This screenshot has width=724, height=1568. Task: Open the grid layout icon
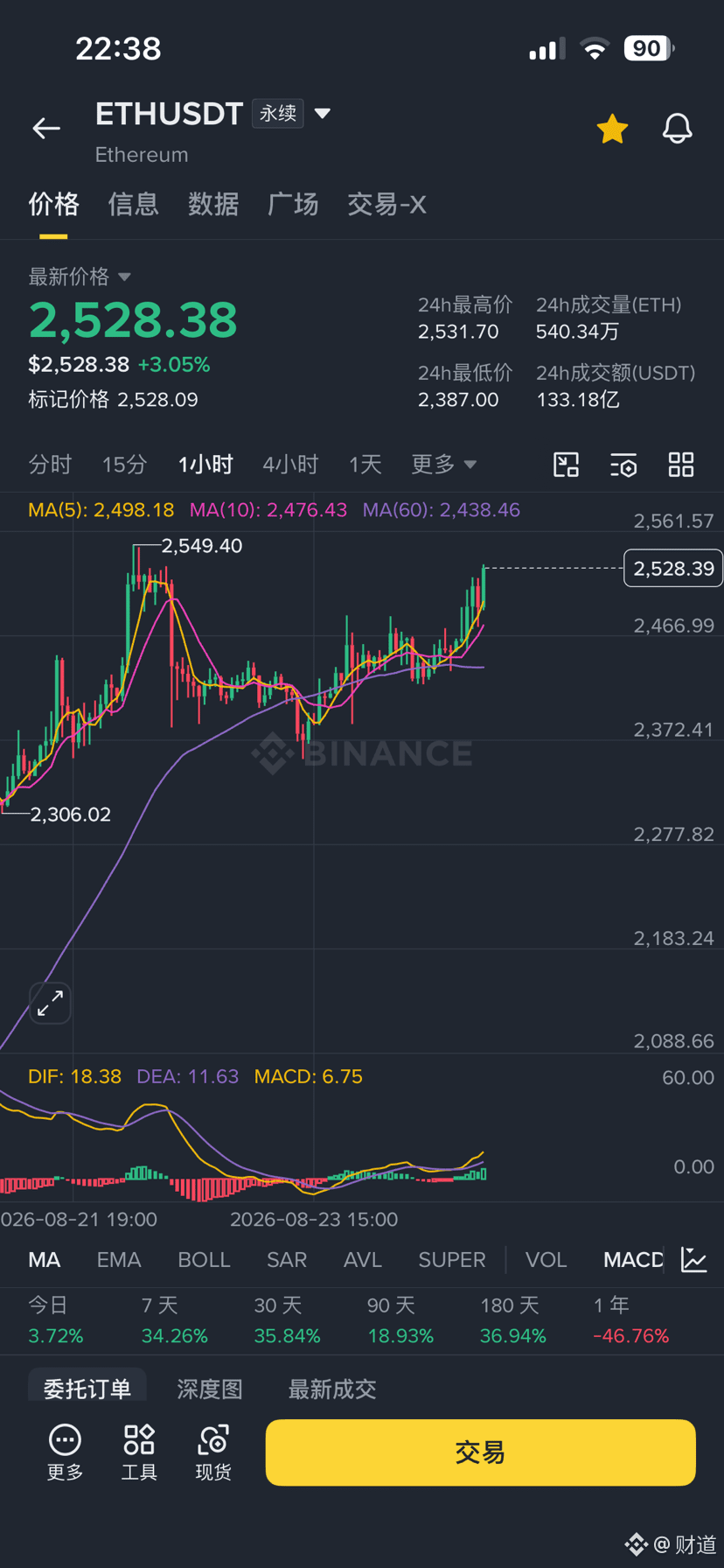(x=681, y=465)
